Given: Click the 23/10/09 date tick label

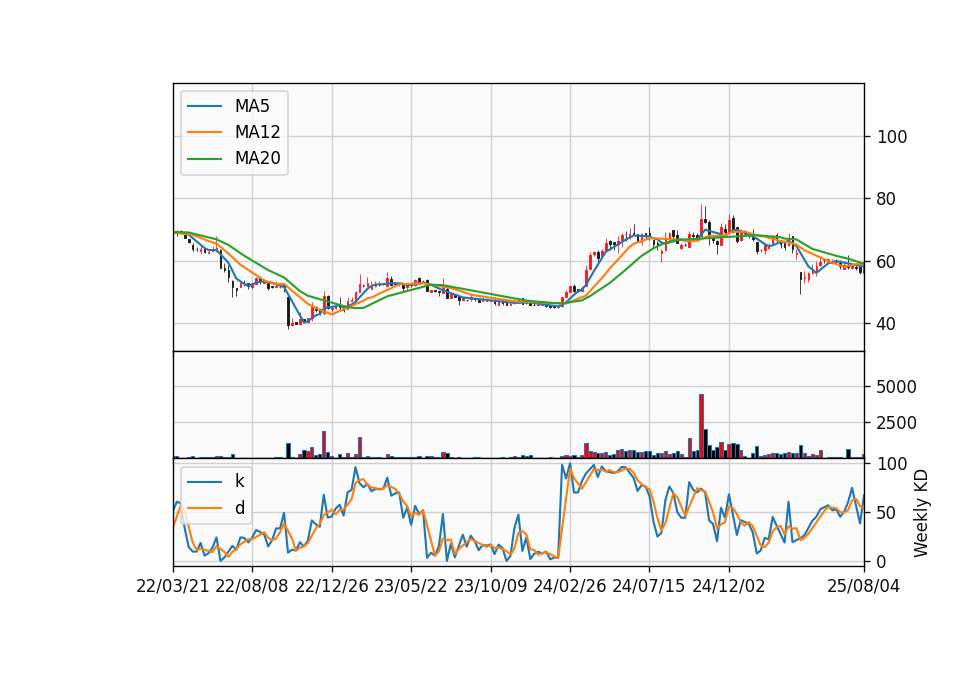Looking at the screenshot, I should [490, 586].
